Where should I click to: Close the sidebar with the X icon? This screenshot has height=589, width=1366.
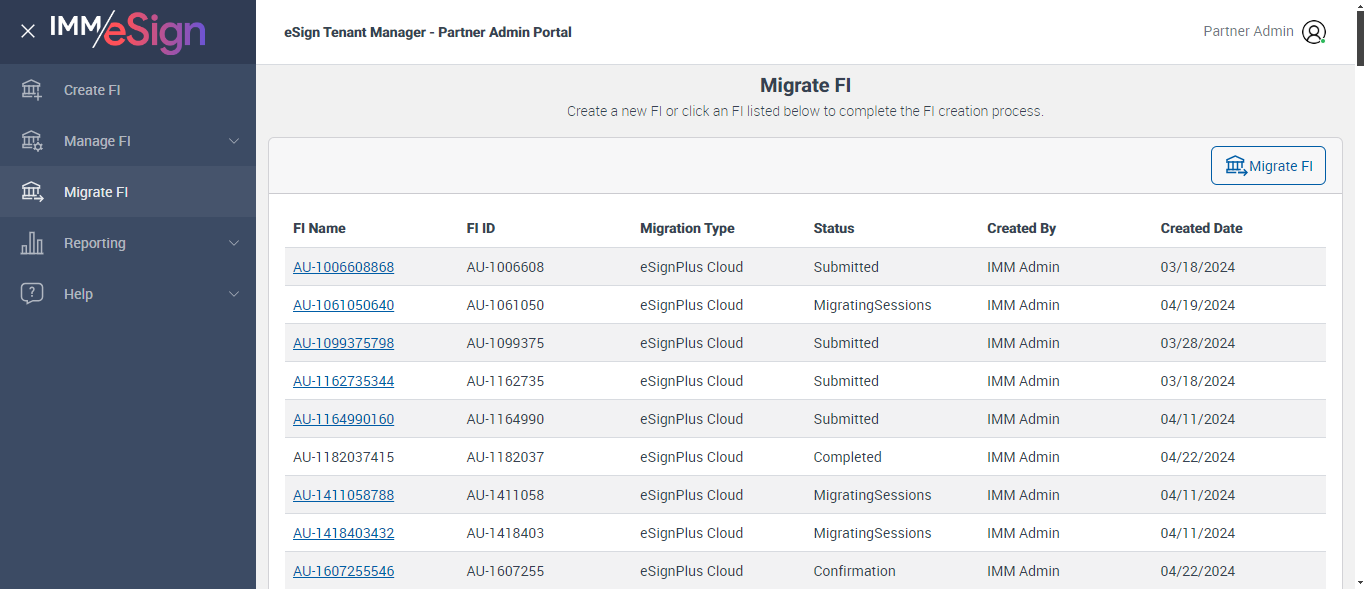point(28,31)
